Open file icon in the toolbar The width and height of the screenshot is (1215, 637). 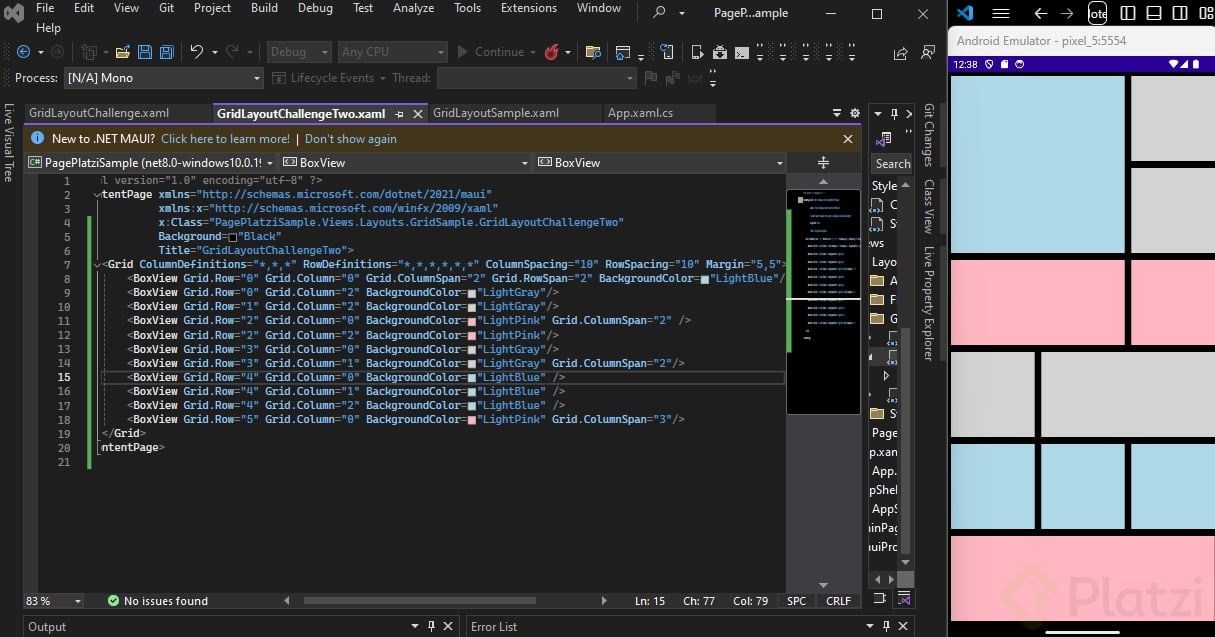(x=123, y=52)
